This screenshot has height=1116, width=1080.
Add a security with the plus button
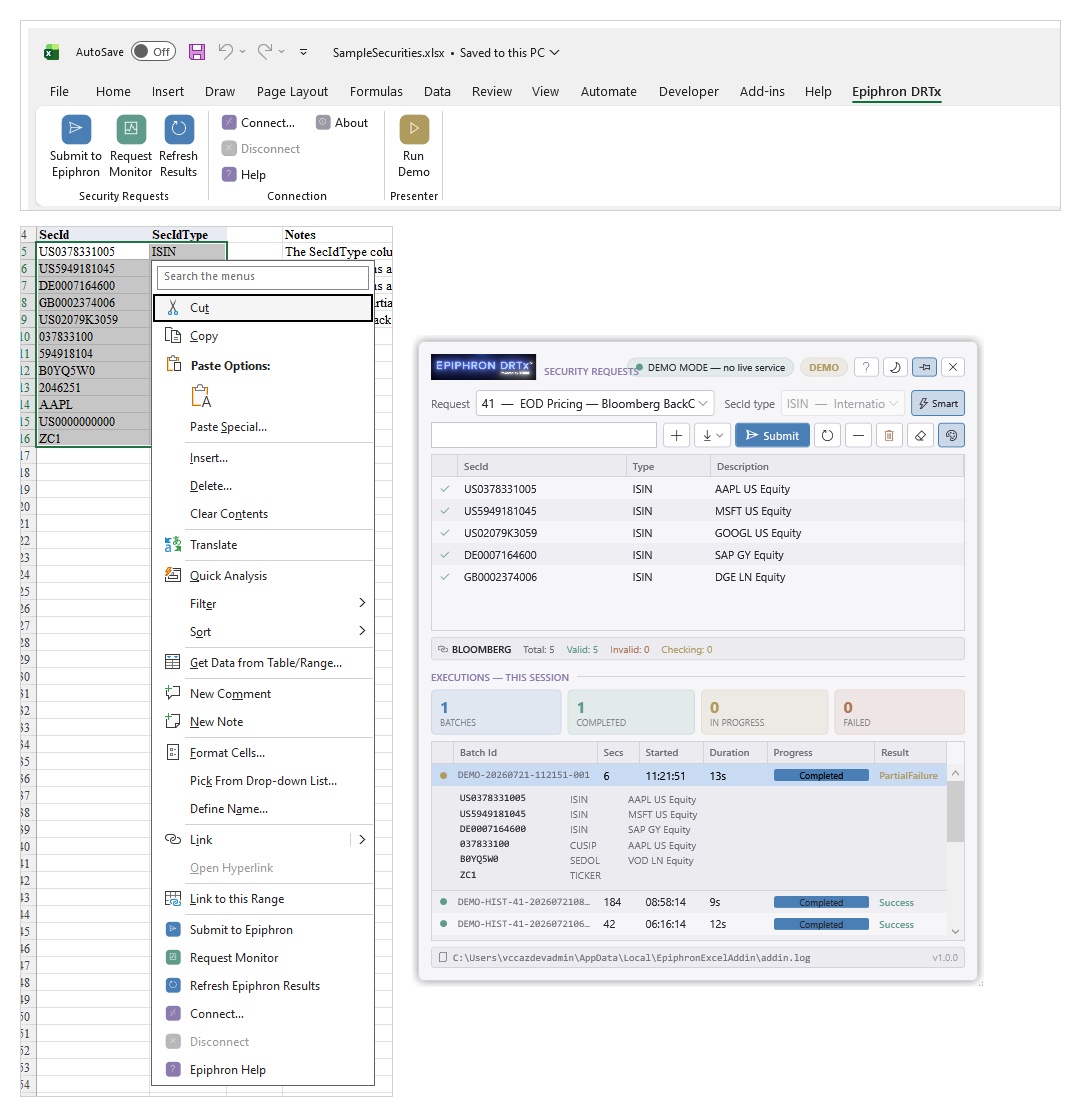[676, 436]
